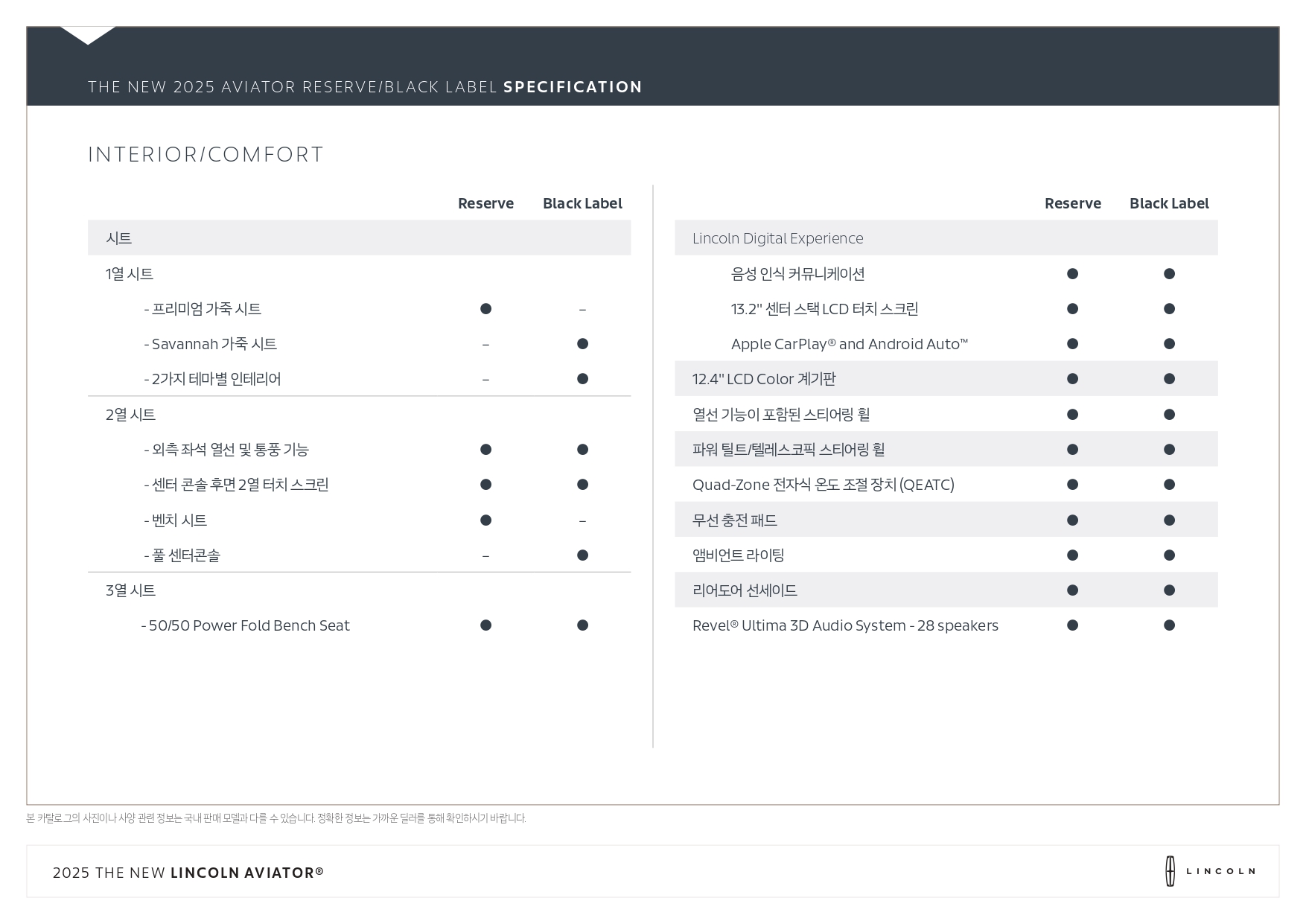Select the 무선 충전 패드 row label
This screenshot has width=1306, height=924.
click(734, 520)
